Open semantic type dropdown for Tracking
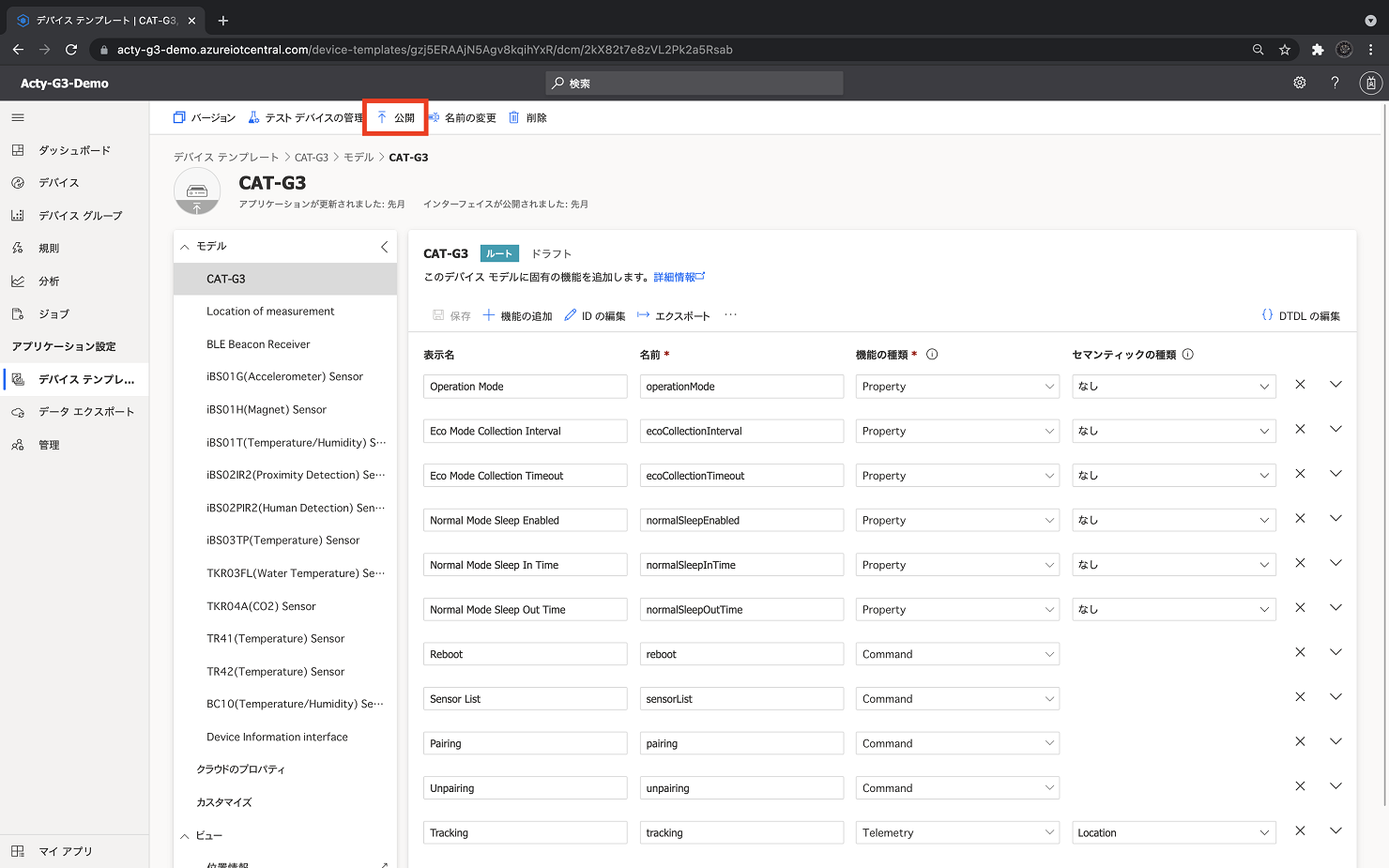1389x868 pixels. click(1174, 832)
